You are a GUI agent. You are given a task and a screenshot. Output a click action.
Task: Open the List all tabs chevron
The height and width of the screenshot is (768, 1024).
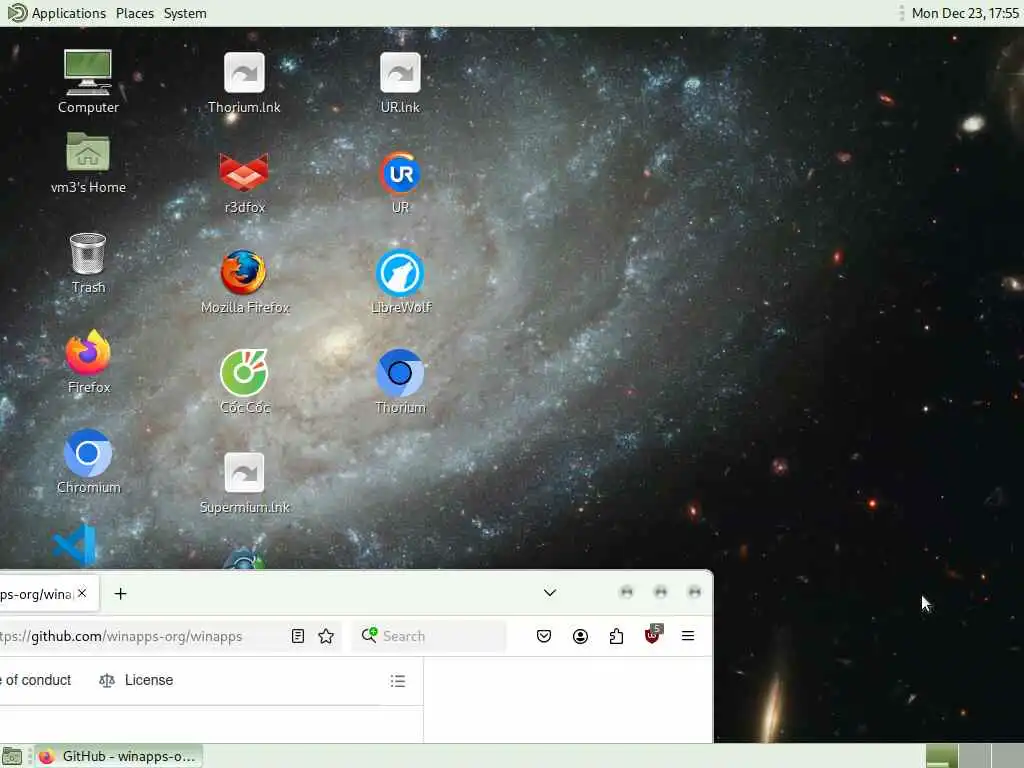click(x=550, y=593)
